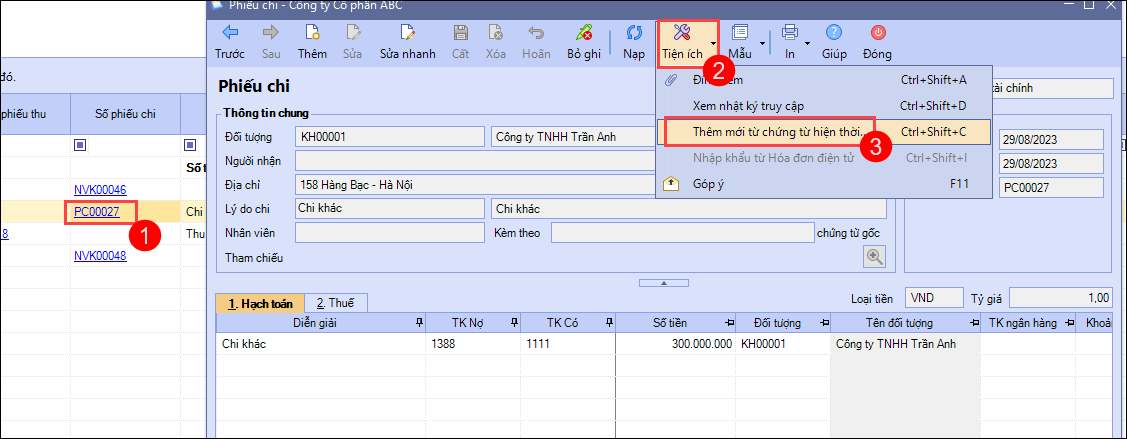Switch to the 2. Thuế tab

[336, 302]
